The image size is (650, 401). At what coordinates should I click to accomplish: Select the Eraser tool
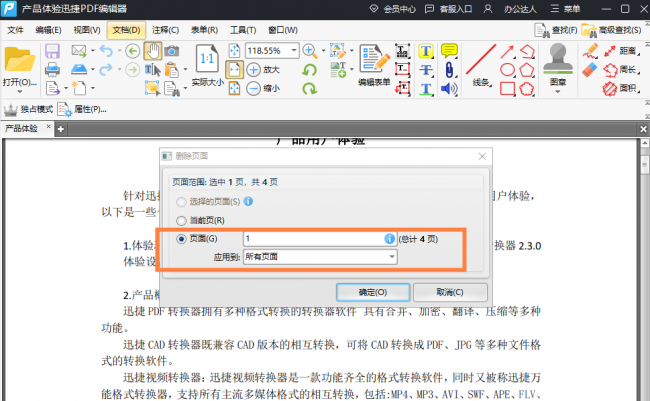tap(589, 70)
